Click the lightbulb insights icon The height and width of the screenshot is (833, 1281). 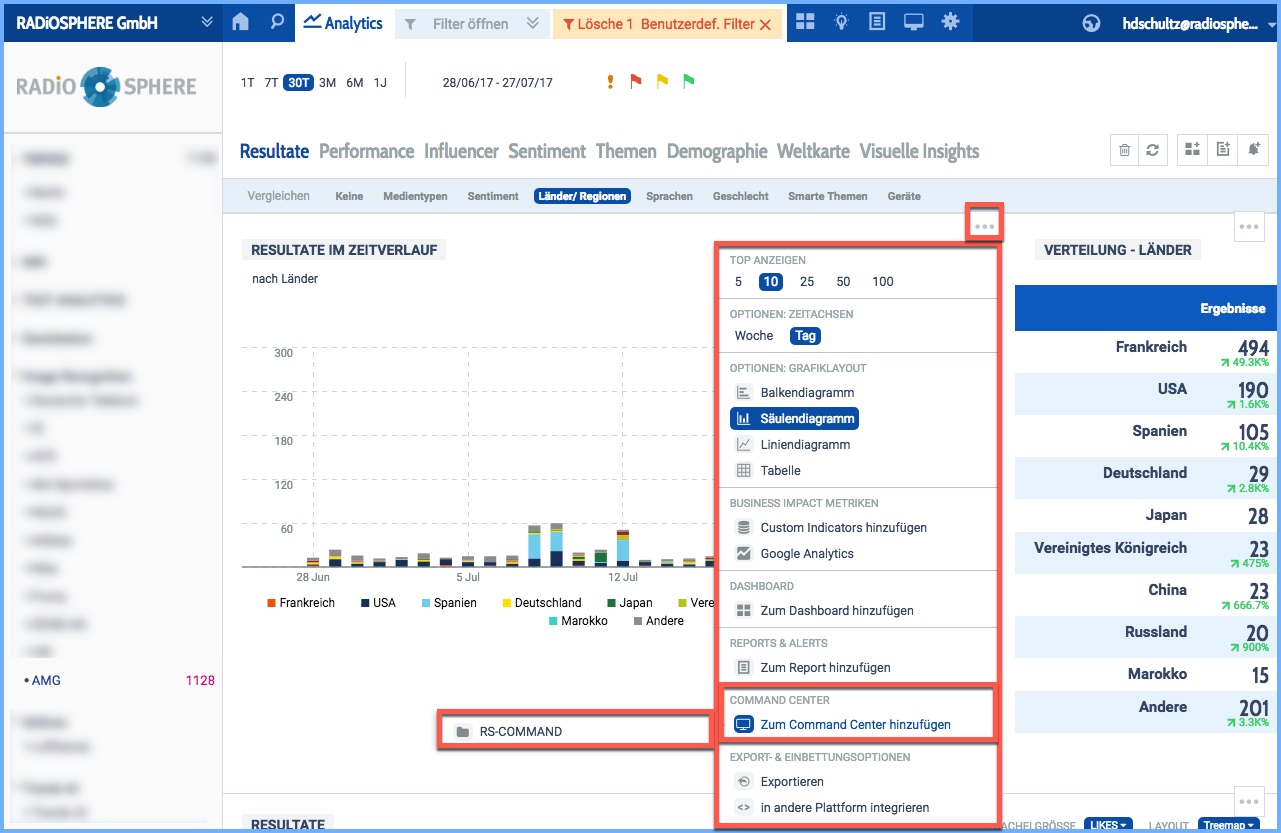point(841,21)
